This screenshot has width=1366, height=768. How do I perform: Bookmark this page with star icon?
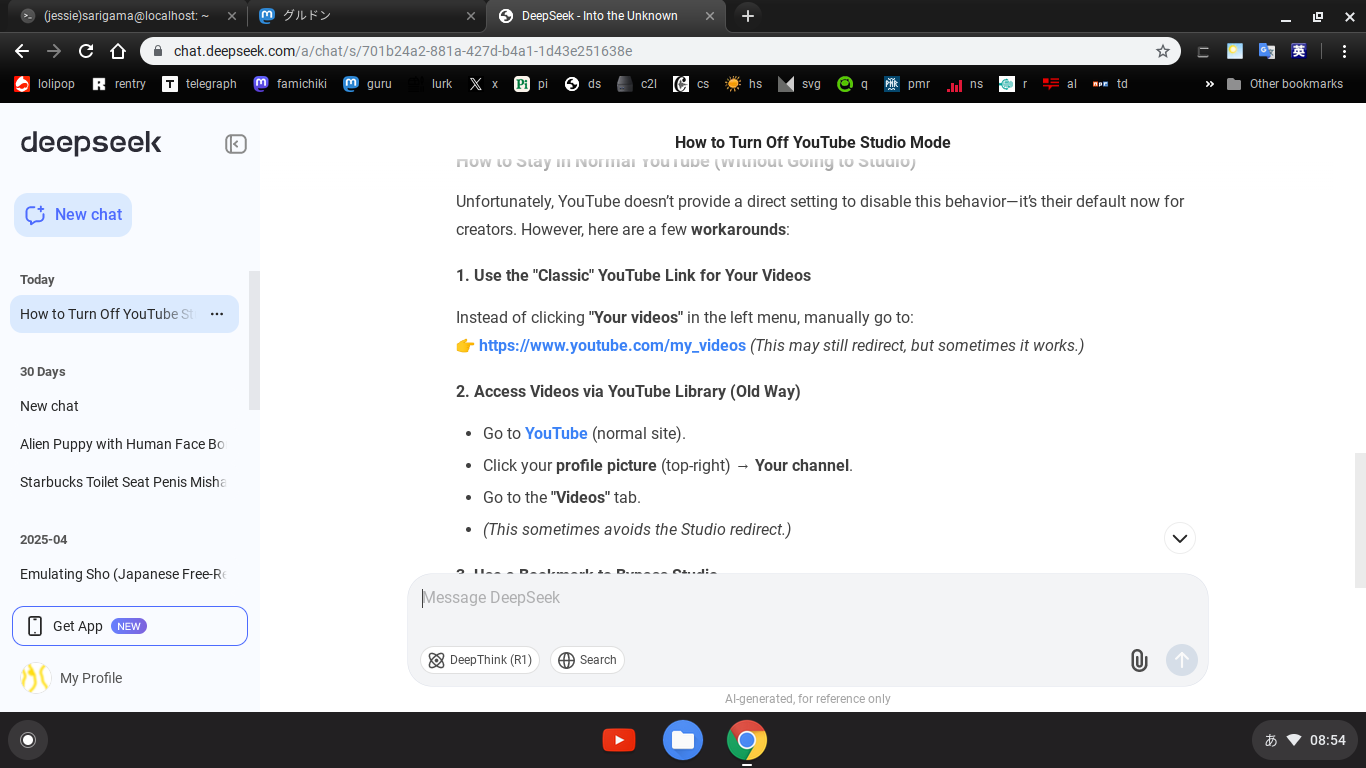click(x=1163, y=51)
